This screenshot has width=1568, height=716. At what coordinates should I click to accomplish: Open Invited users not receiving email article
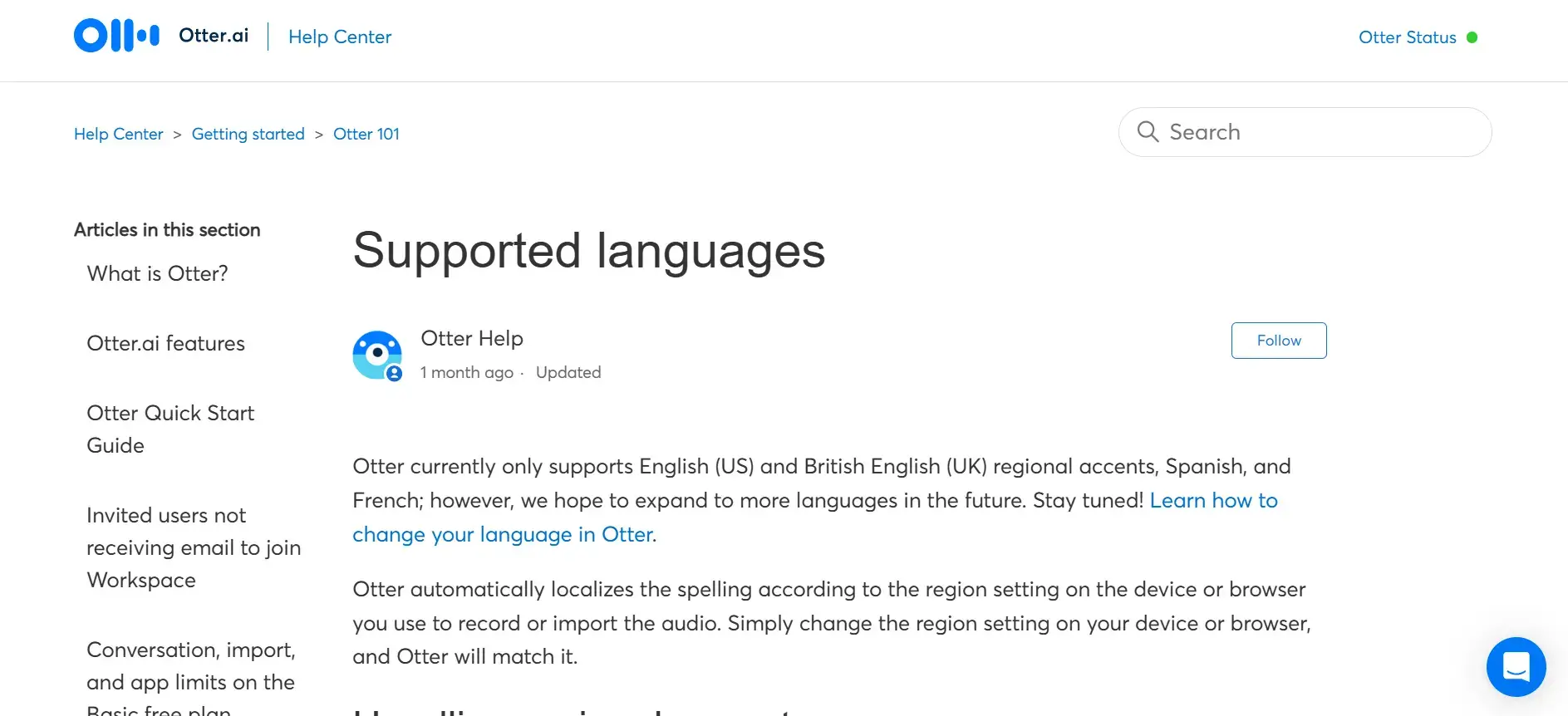(193, 547)
